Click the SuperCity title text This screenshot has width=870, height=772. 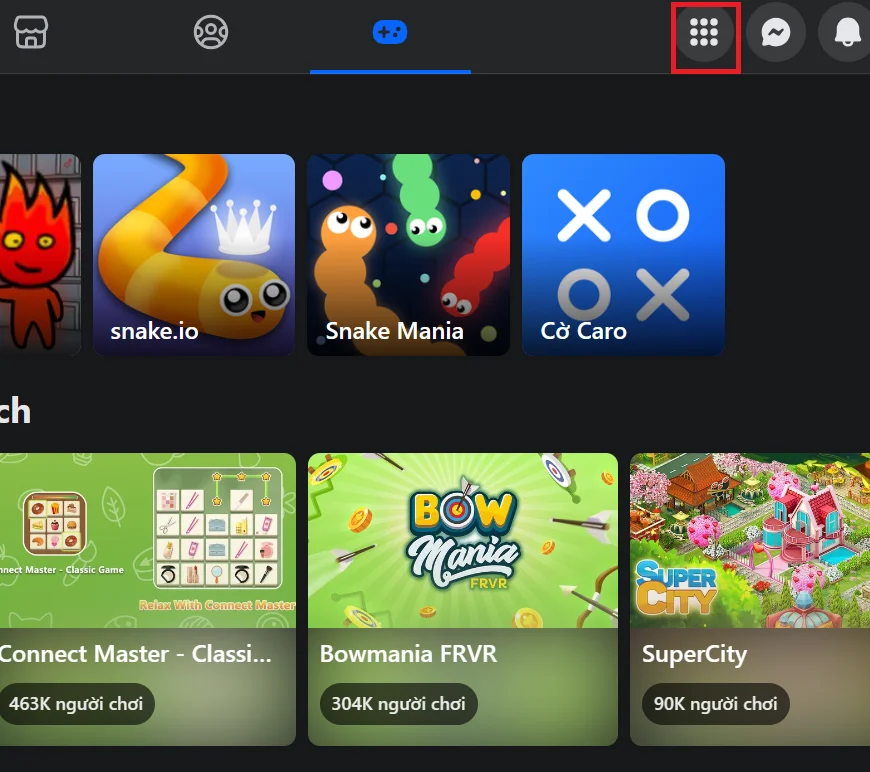pyautogui.click(x=694, y=654)
